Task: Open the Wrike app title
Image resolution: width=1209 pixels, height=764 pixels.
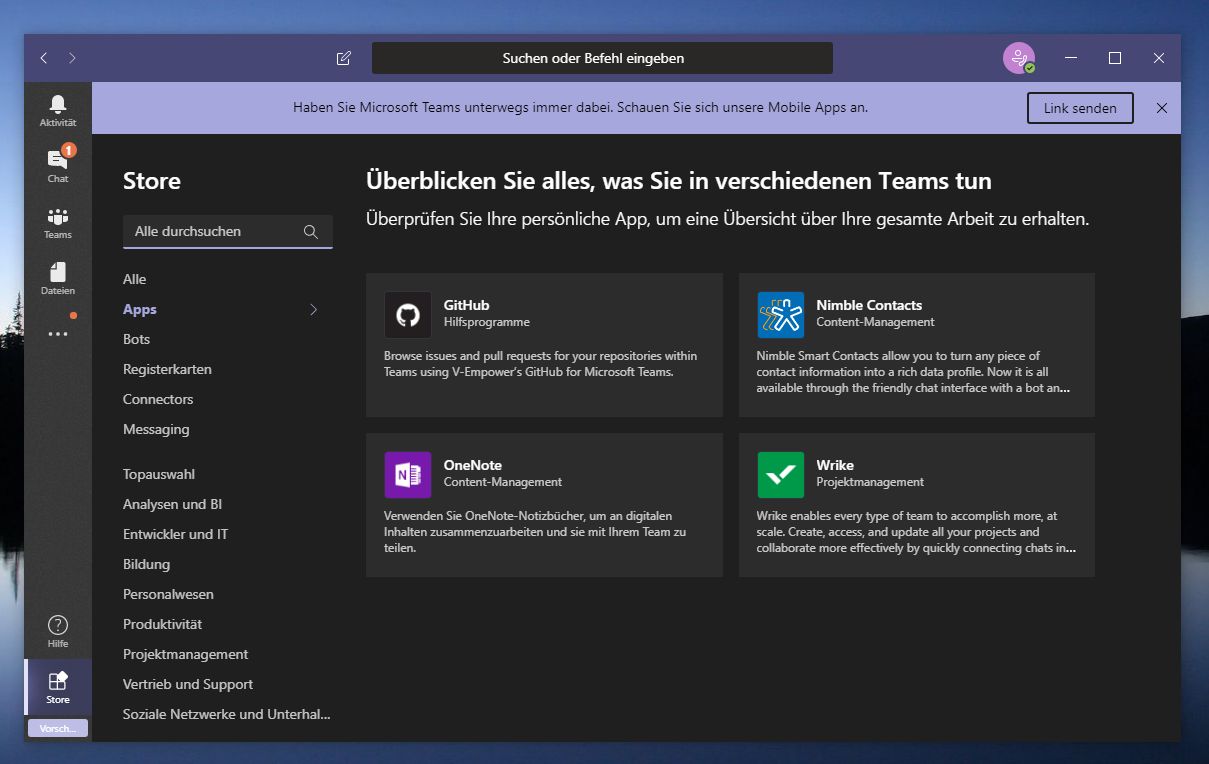Action: (x=835, y=465)
